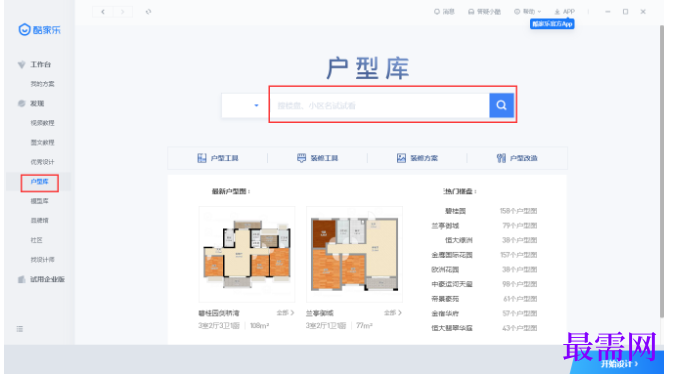Click the vertical scrollbar on the right

pos(661,172)
